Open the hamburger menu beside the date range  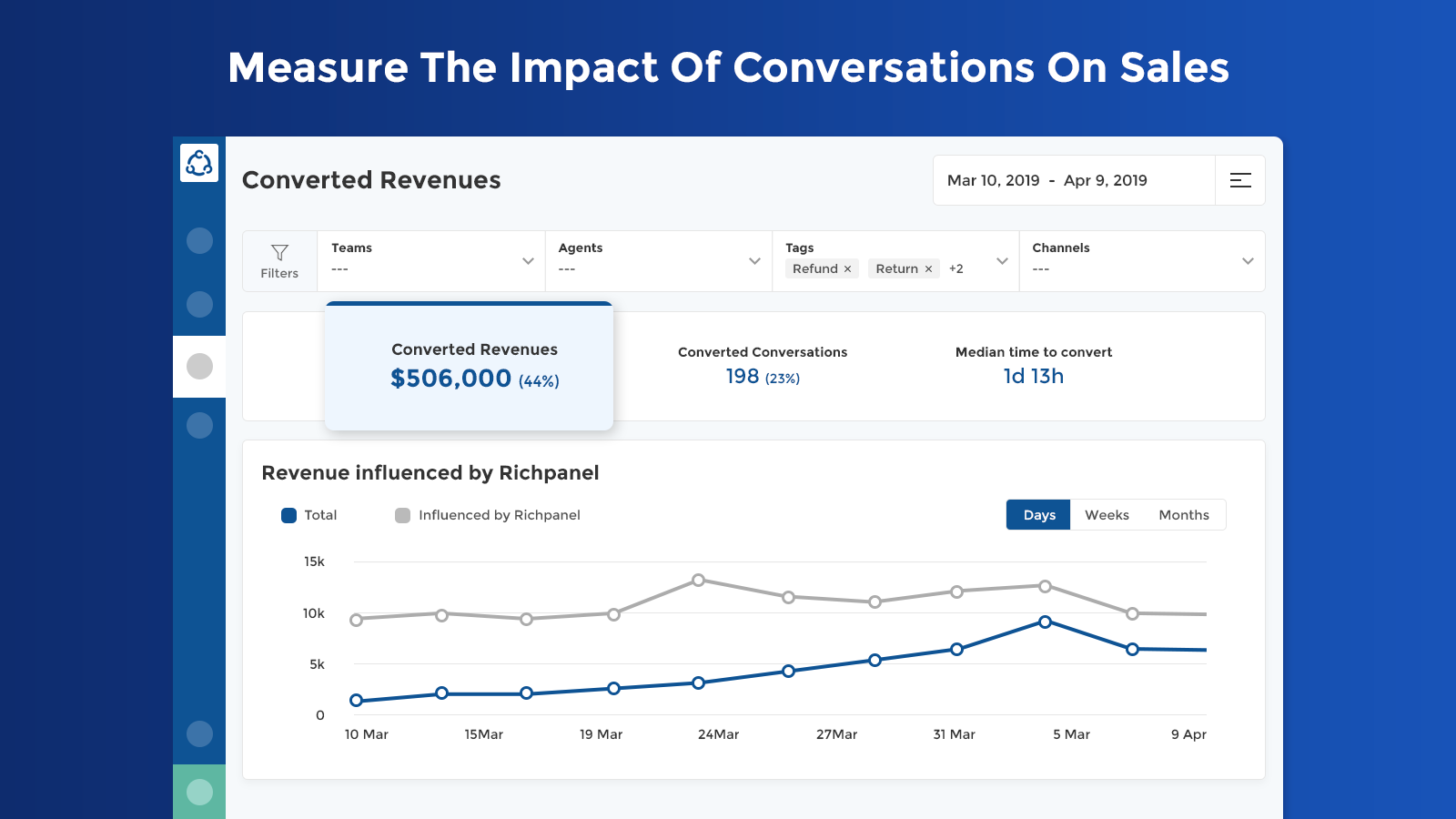click(x=1240, y=180)
